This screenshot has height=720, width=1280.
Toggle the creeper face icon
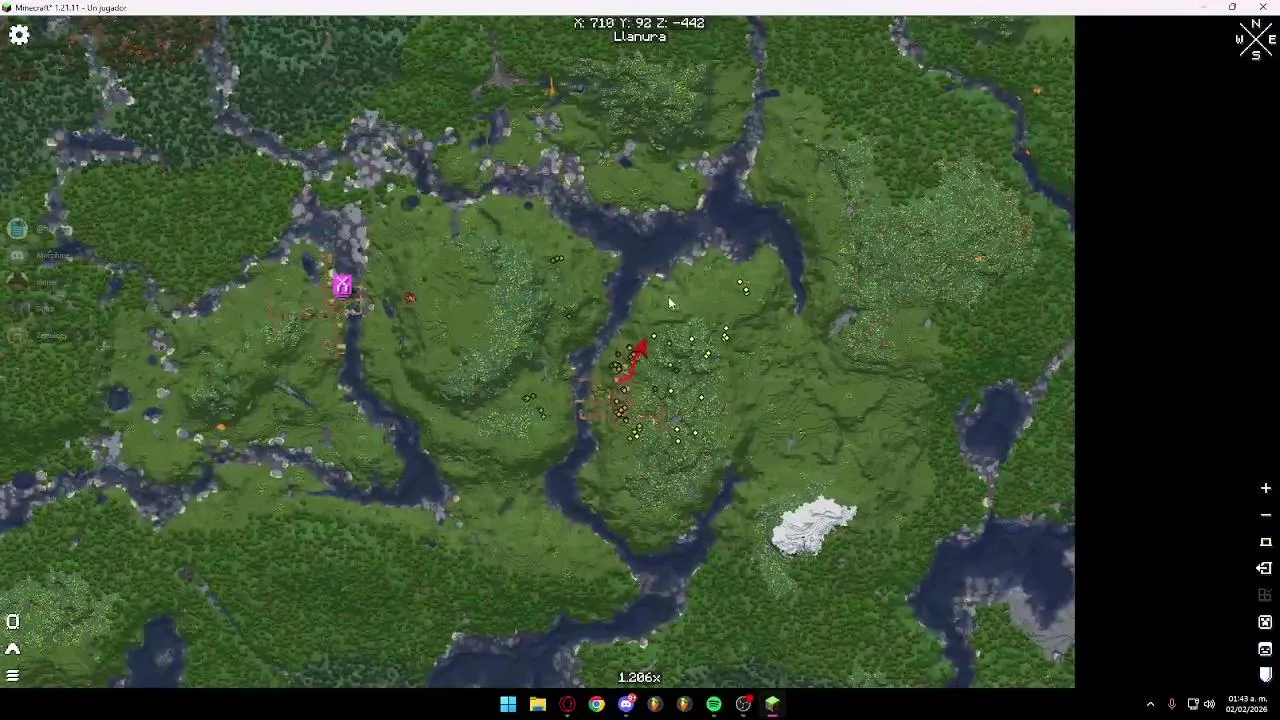1265,622
